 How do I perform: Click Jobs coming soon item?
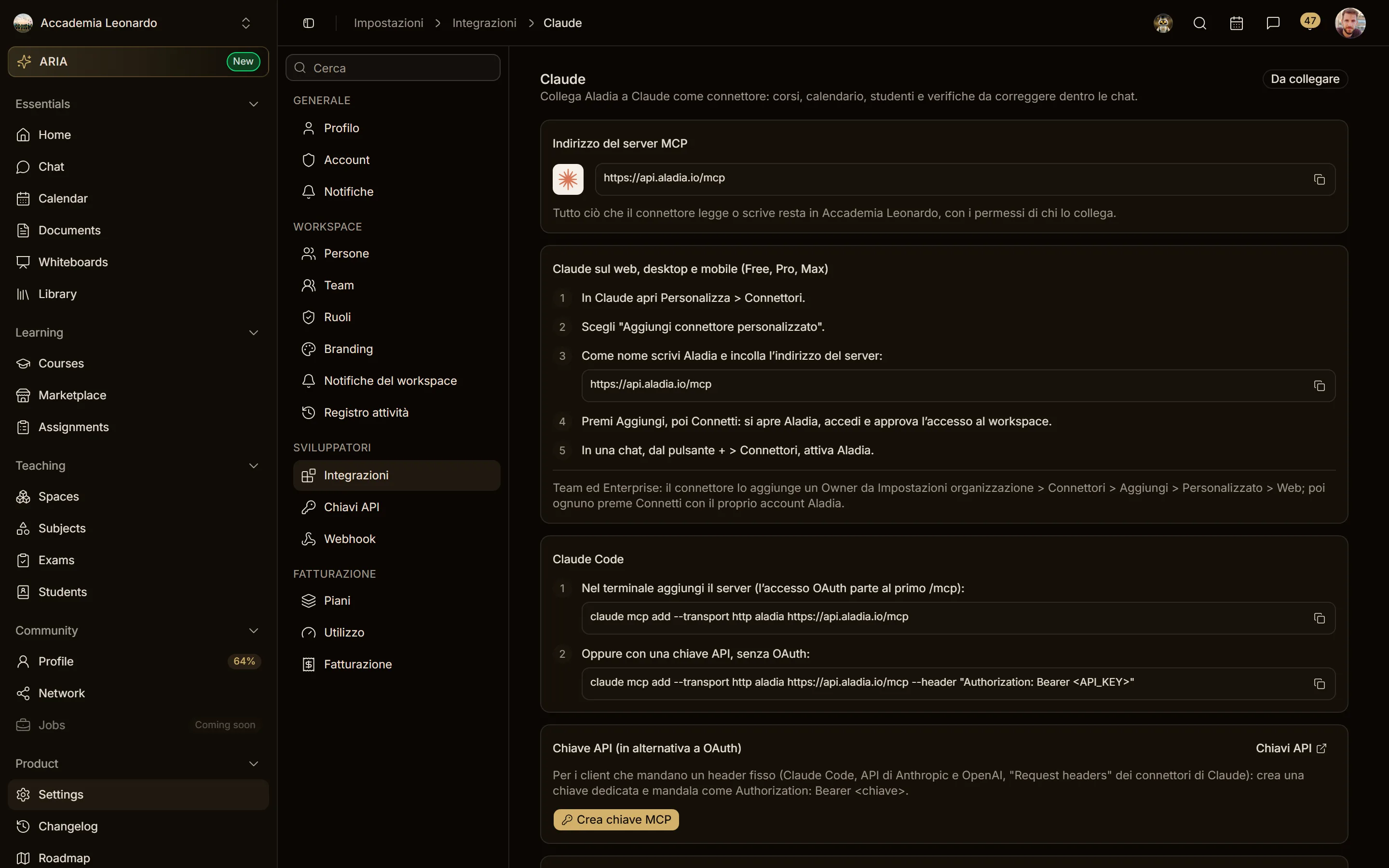(x=138, y=725)
